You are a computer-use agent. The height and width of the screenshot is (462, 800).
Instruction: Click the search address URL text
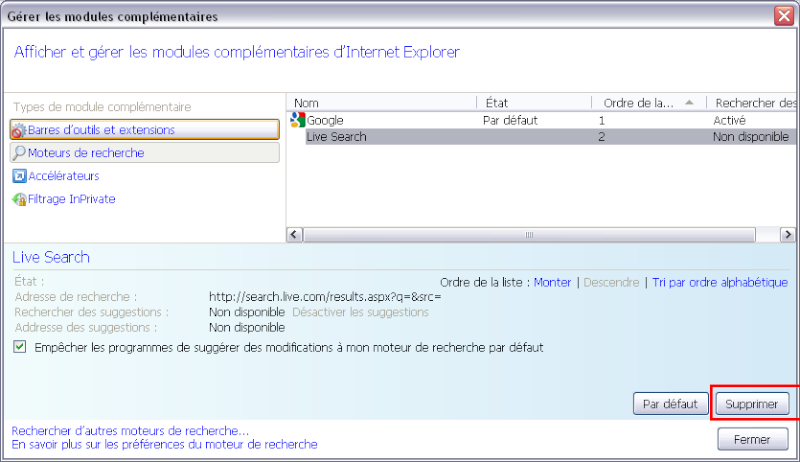pos(325,297)
